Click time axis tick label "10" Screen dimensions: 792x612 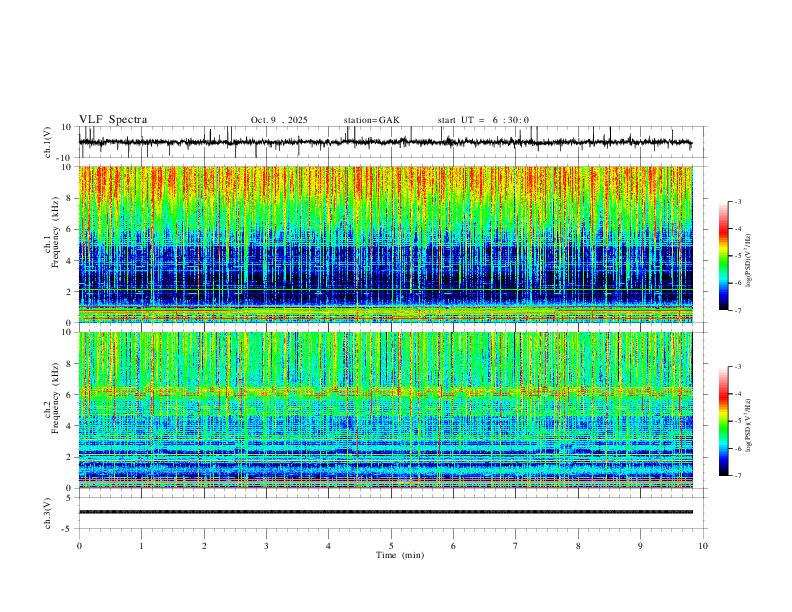coord(703,546)
